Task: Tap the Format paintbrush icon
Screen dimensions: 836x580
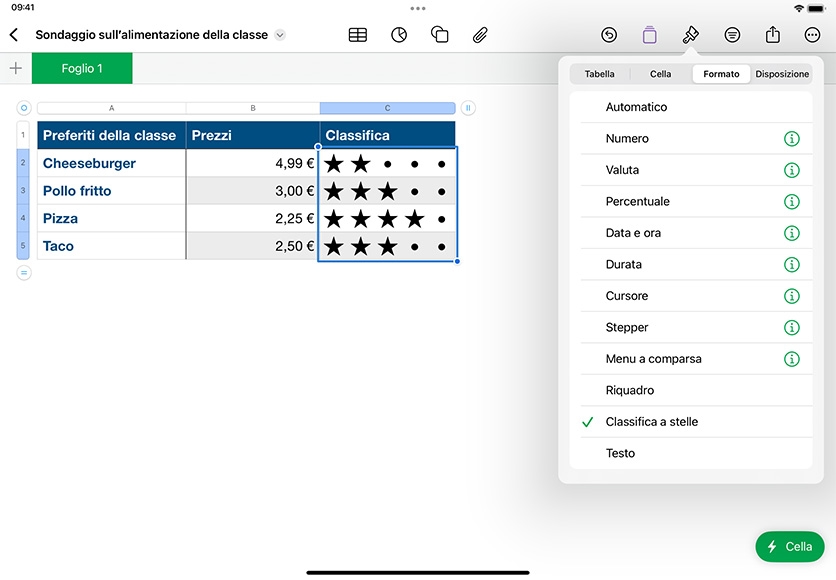Action: tap(690, 35)
